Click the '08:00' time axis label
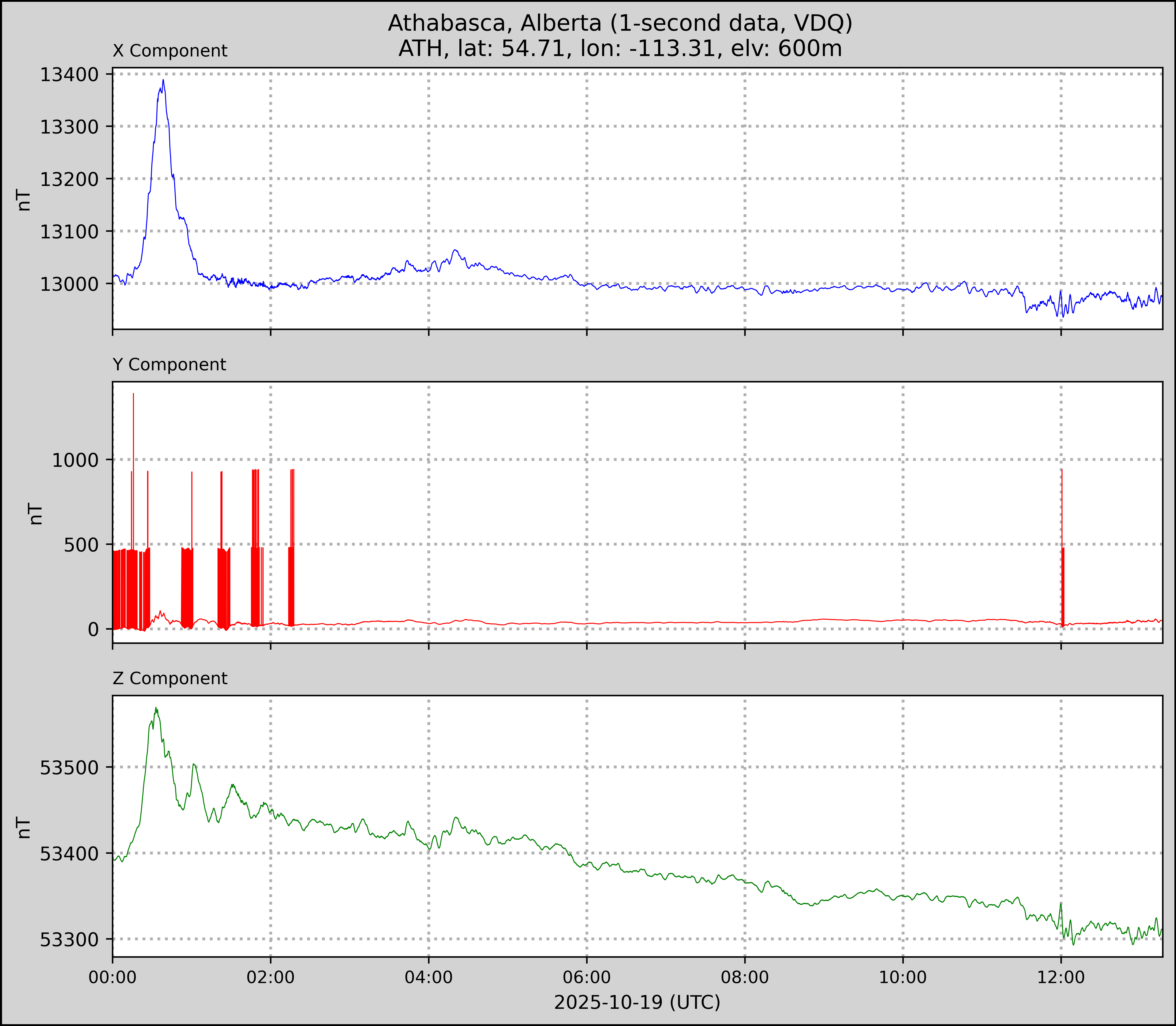Image resolution: width=1176 pixels, height=1026 pixels. pos(744,977)
